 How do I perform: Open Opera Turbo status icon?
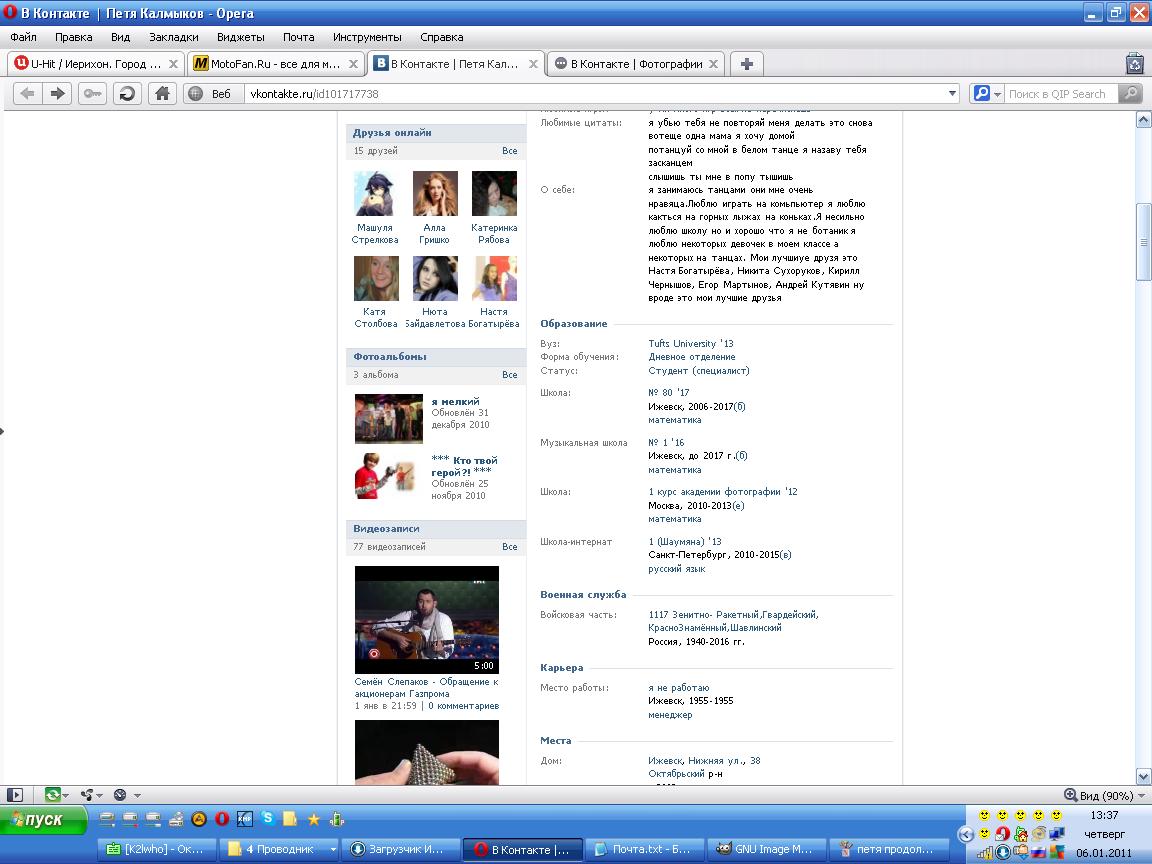point(120,794)
